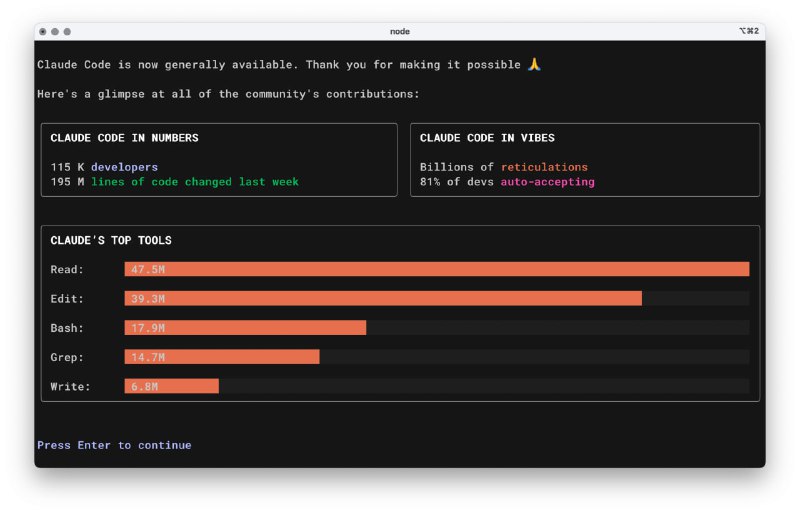Image resolution: width=800 pixels, height=513 pixels.
Task: Click the 'CLAUDE CODE IN VIBES' heading
Action: tap(487, 138)
